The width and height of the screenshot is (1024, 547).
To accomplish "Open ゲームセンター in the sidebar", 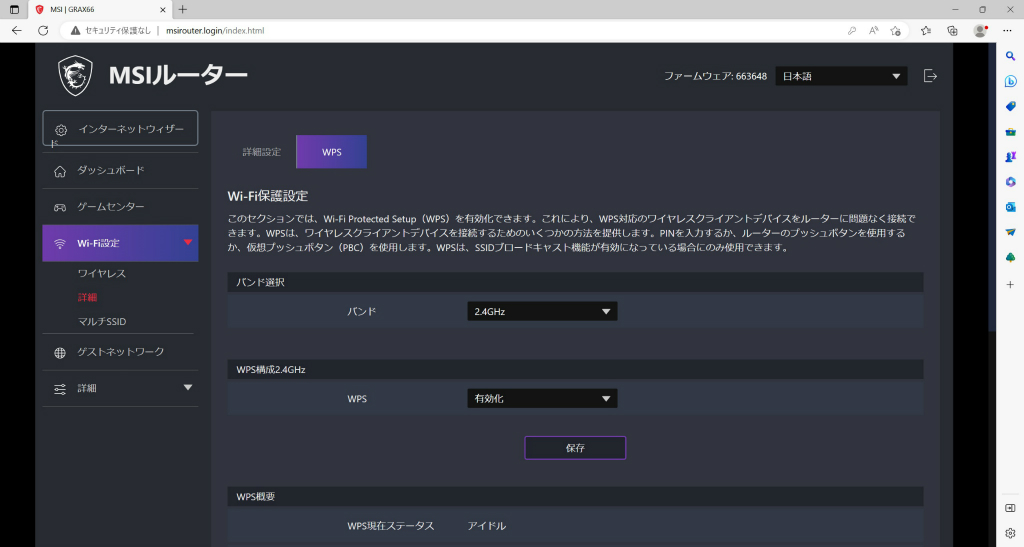I will [x=120, y=207].
